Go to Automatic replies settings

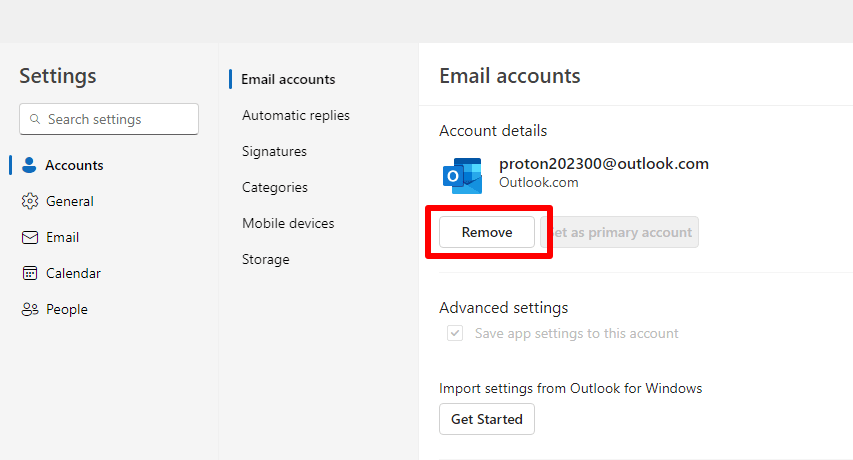[295, 115]
